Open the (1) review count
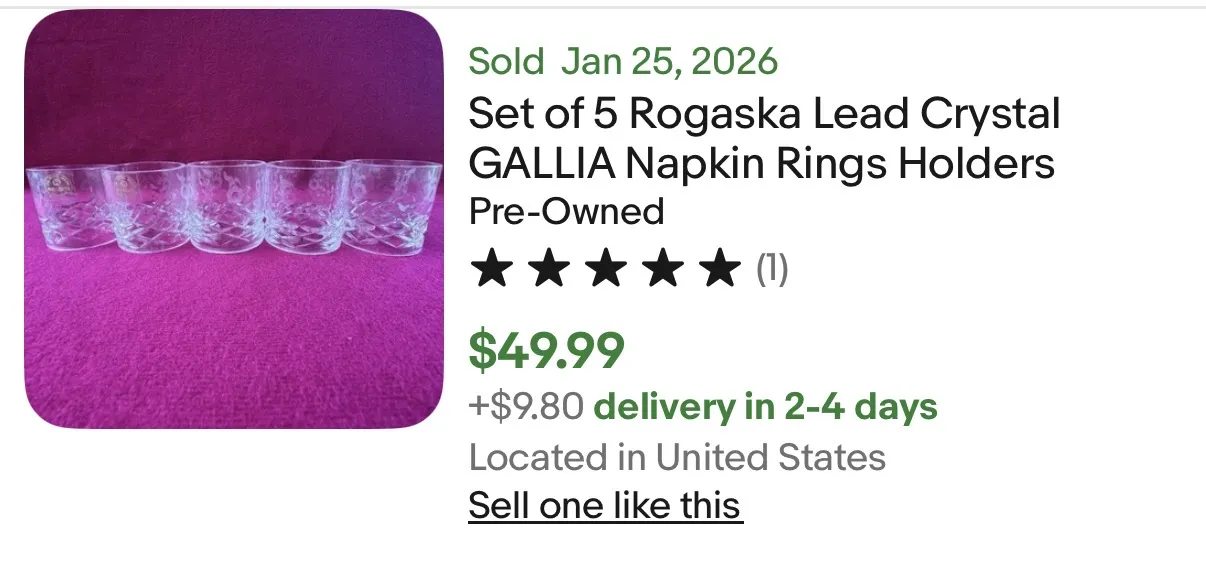 (771, 269)
